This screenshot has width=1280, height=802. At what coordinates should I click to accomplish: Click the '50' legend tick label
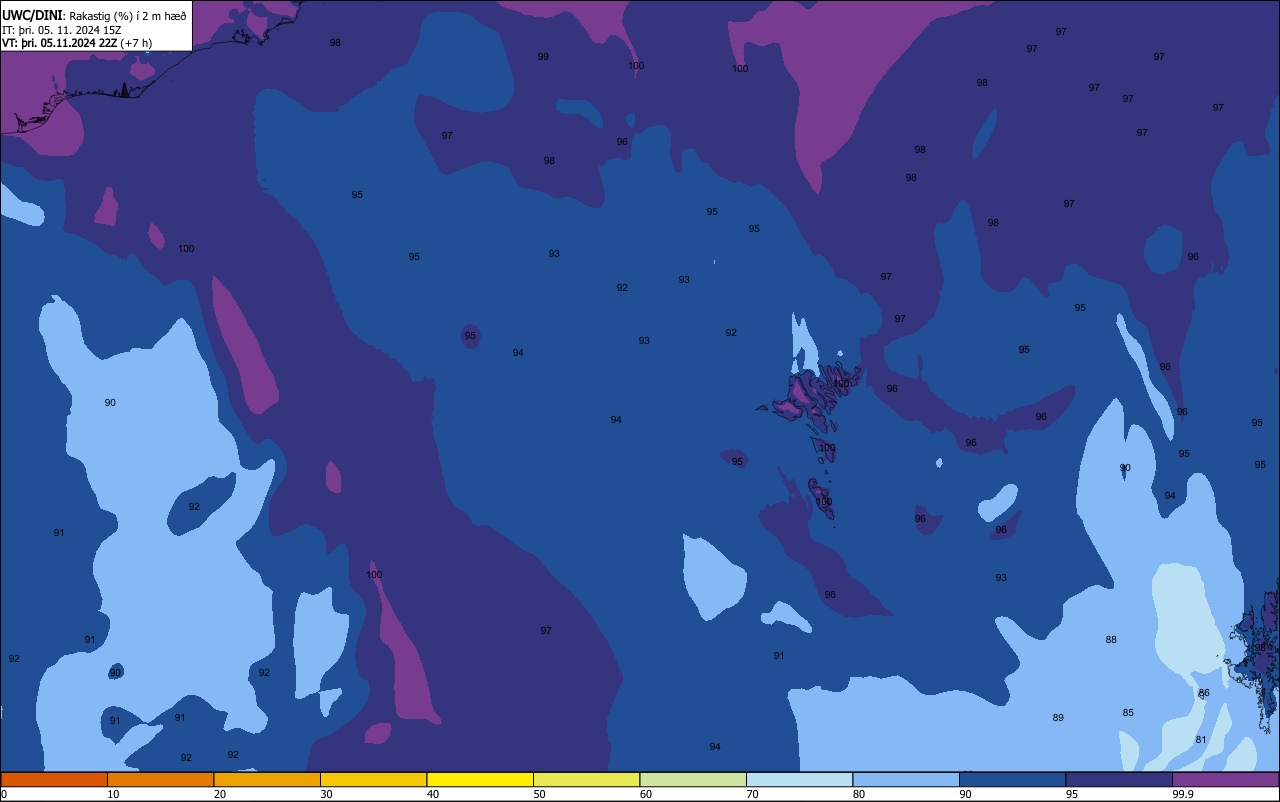point(539,794)
